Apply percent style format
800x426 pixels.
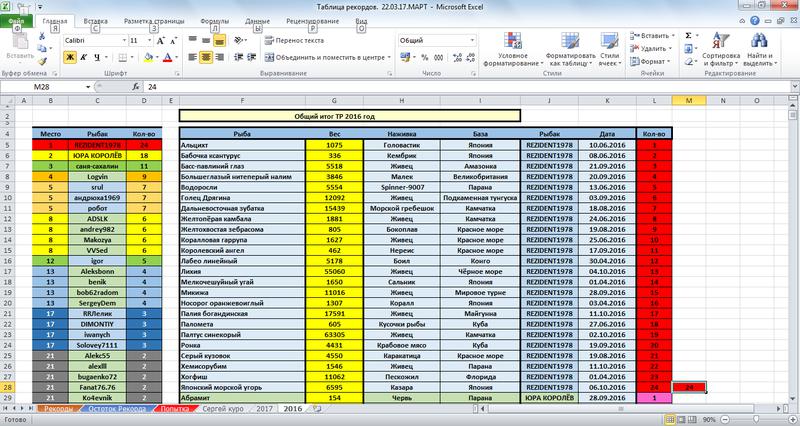pyautogui.click(x=424, y=58)
